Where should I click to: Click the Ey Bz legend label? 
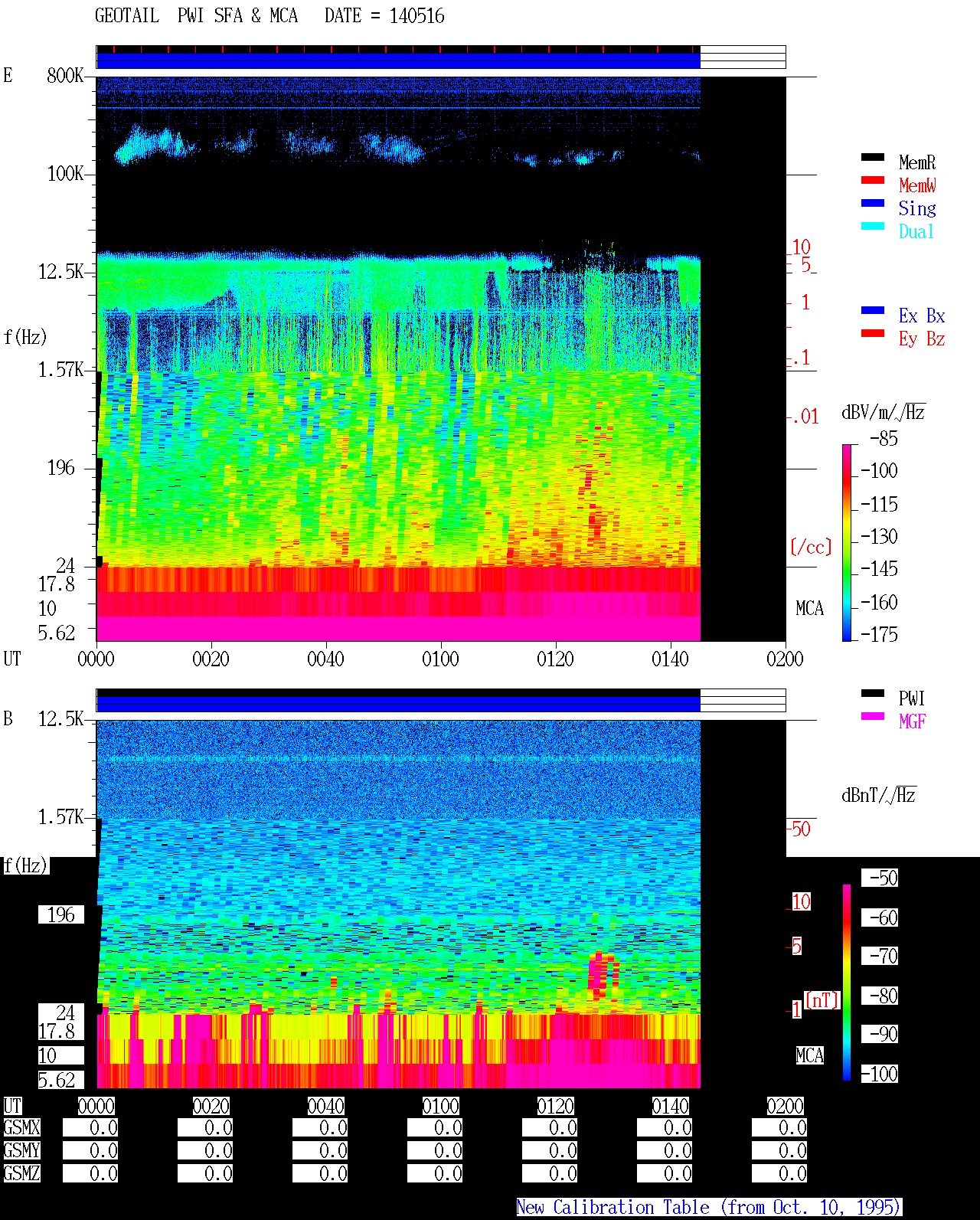point(922,339)
